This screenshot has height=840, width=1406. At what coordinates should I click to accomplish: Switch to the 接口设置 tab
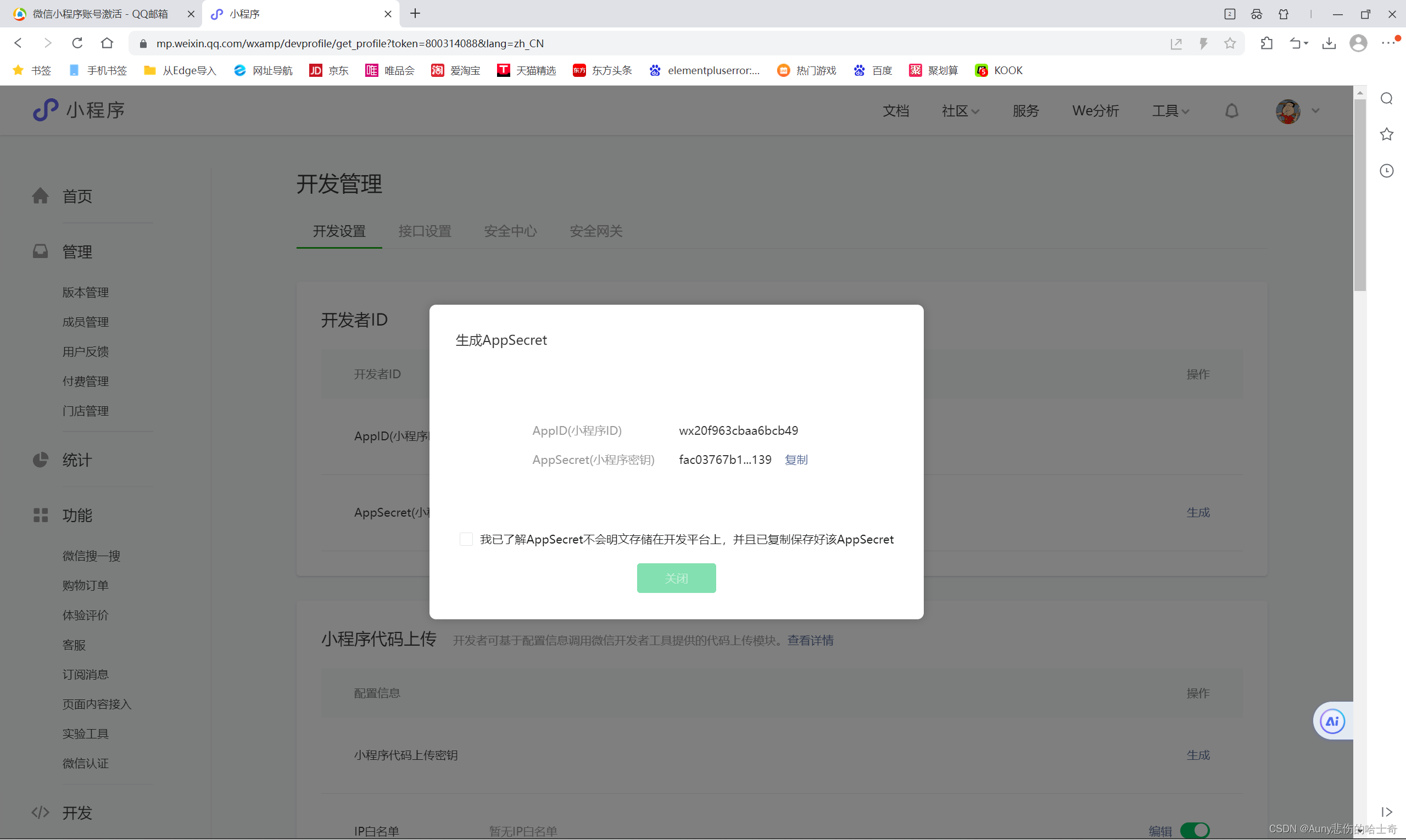click(x=424, y=231)
